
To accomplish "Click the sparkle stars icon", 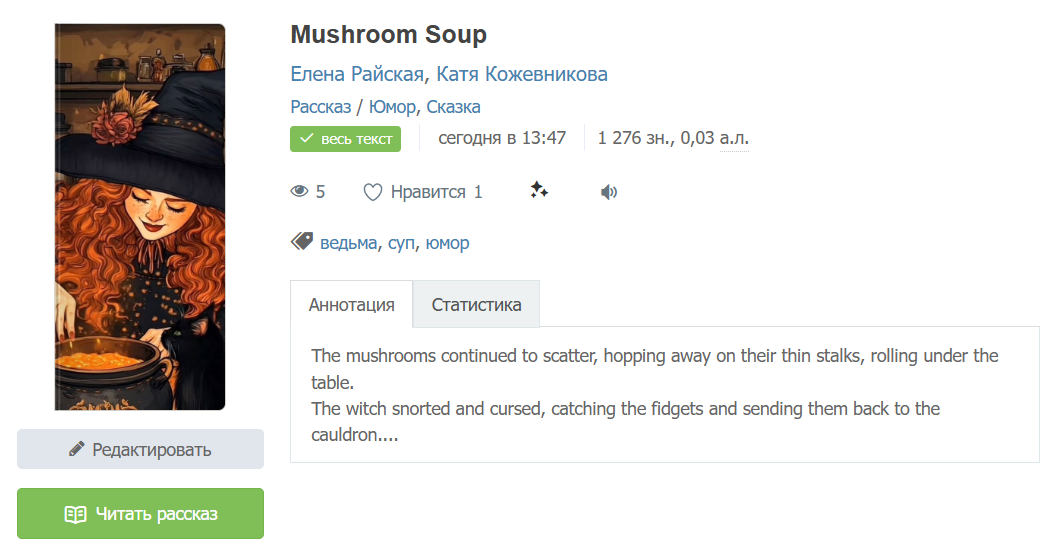I will coord(539,191).
